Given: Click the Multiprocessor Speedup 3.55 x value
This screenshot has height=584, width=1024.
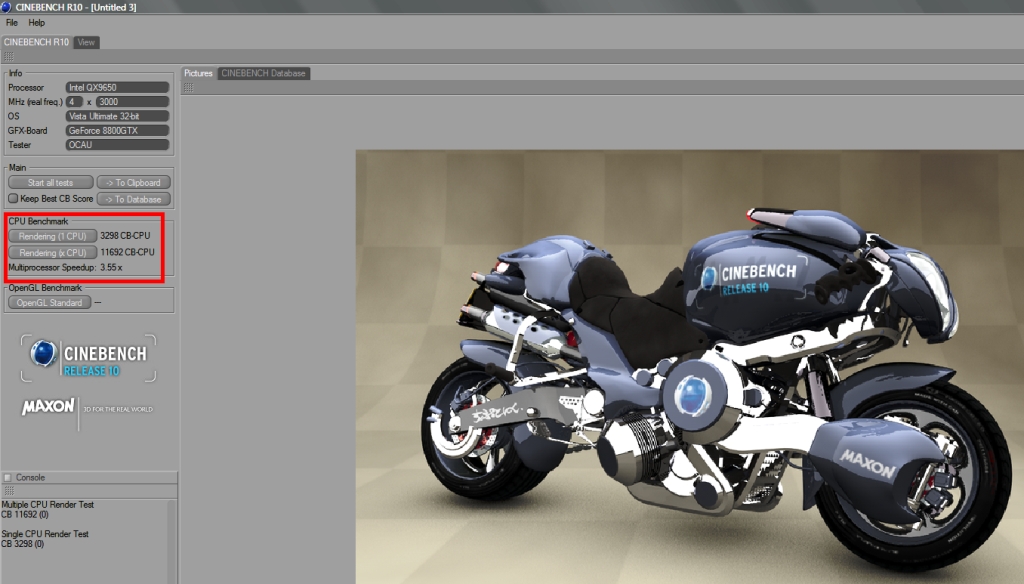Looking at the screenshot, I should point(111,267).
